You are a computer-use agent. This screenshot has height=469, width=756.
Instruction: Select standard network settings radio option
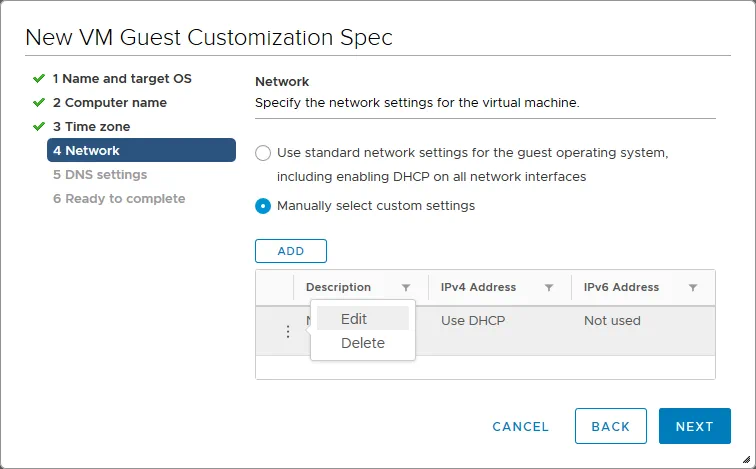(x=263, y=153)
